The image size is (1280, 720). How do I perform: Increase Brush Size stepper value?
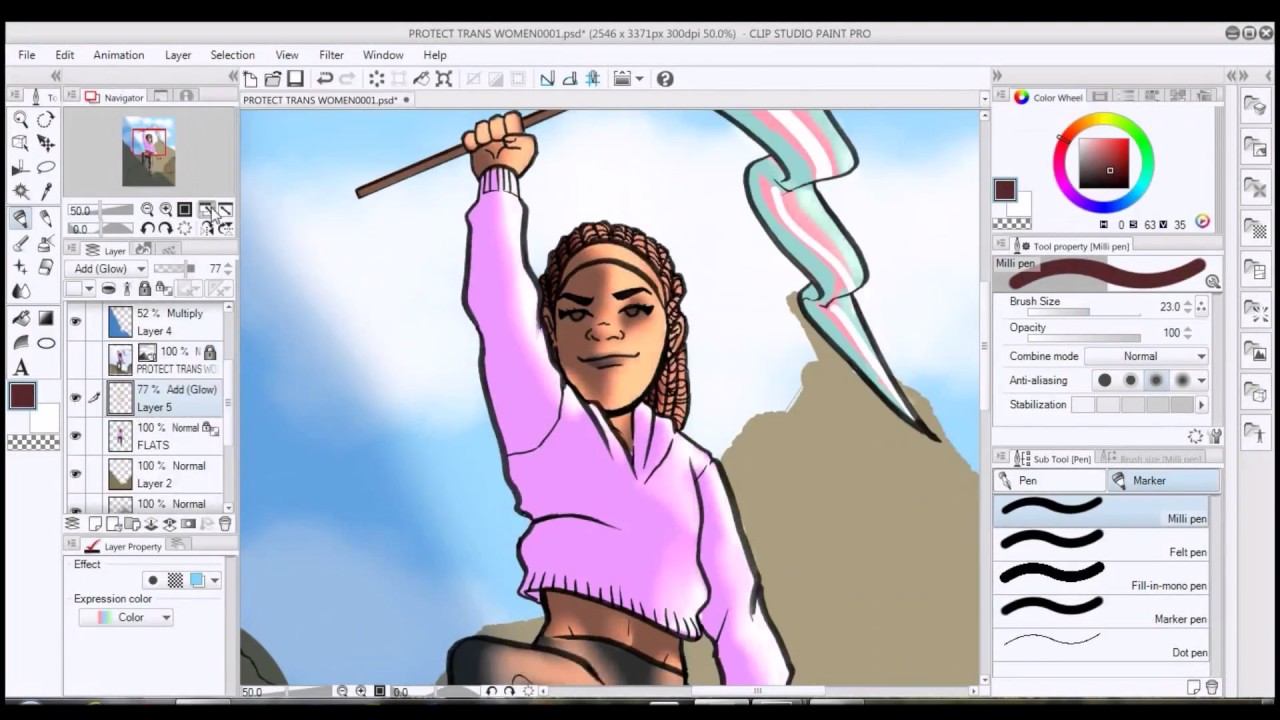pos(1187,303)
